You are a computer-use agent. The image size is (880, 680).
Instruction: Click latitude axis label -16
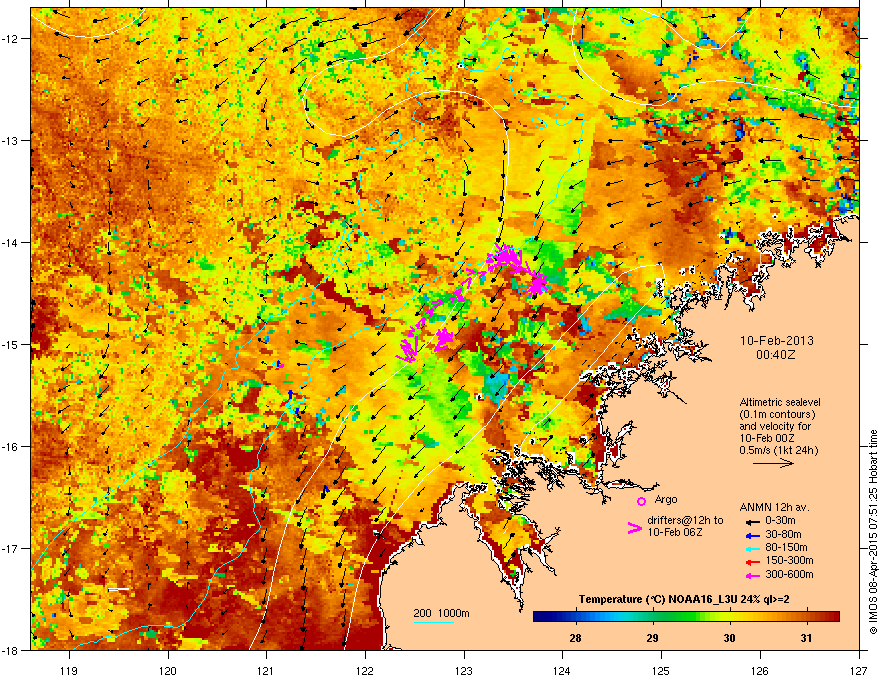10,447
